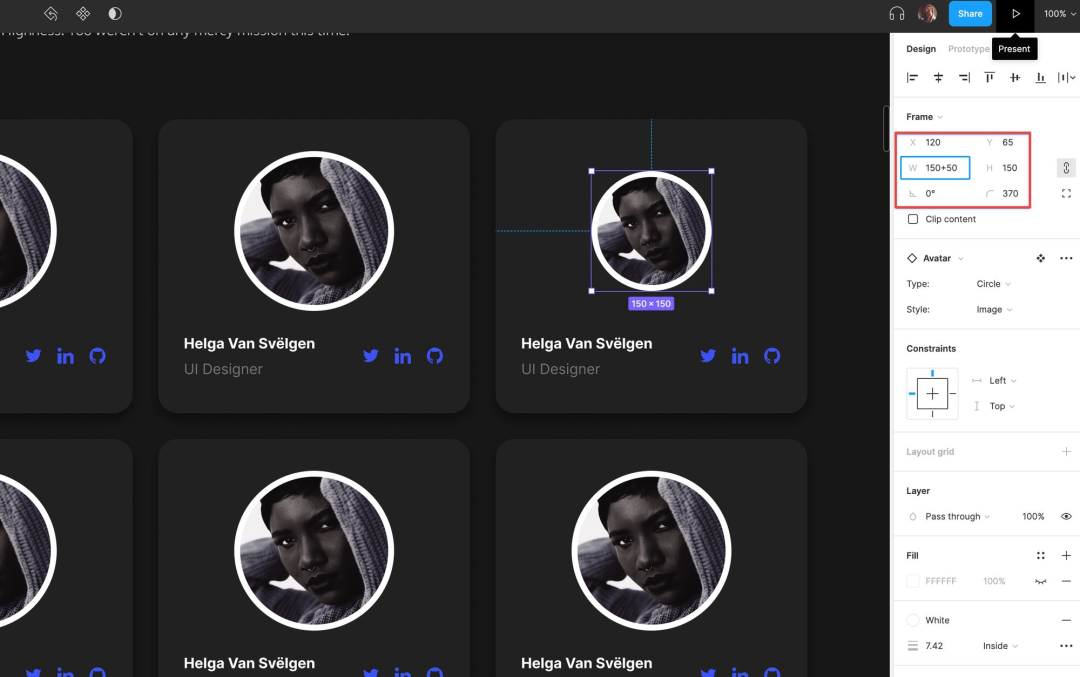Open the Type dropdown showing Circle
Screen dimensions: 1080x677
993,284
